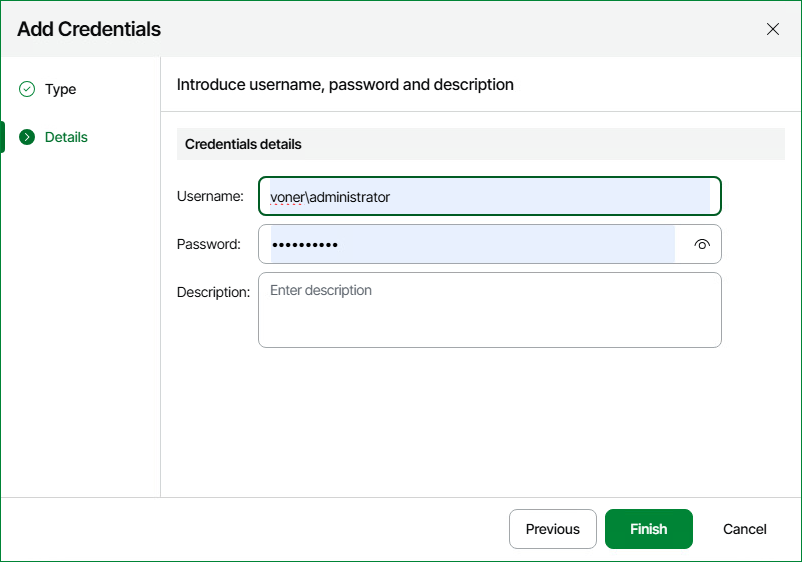Click the green checkmark icon beside Type
Image resolution: width=802 pixels, height=562 pixels.
click(x=27, y=89)
